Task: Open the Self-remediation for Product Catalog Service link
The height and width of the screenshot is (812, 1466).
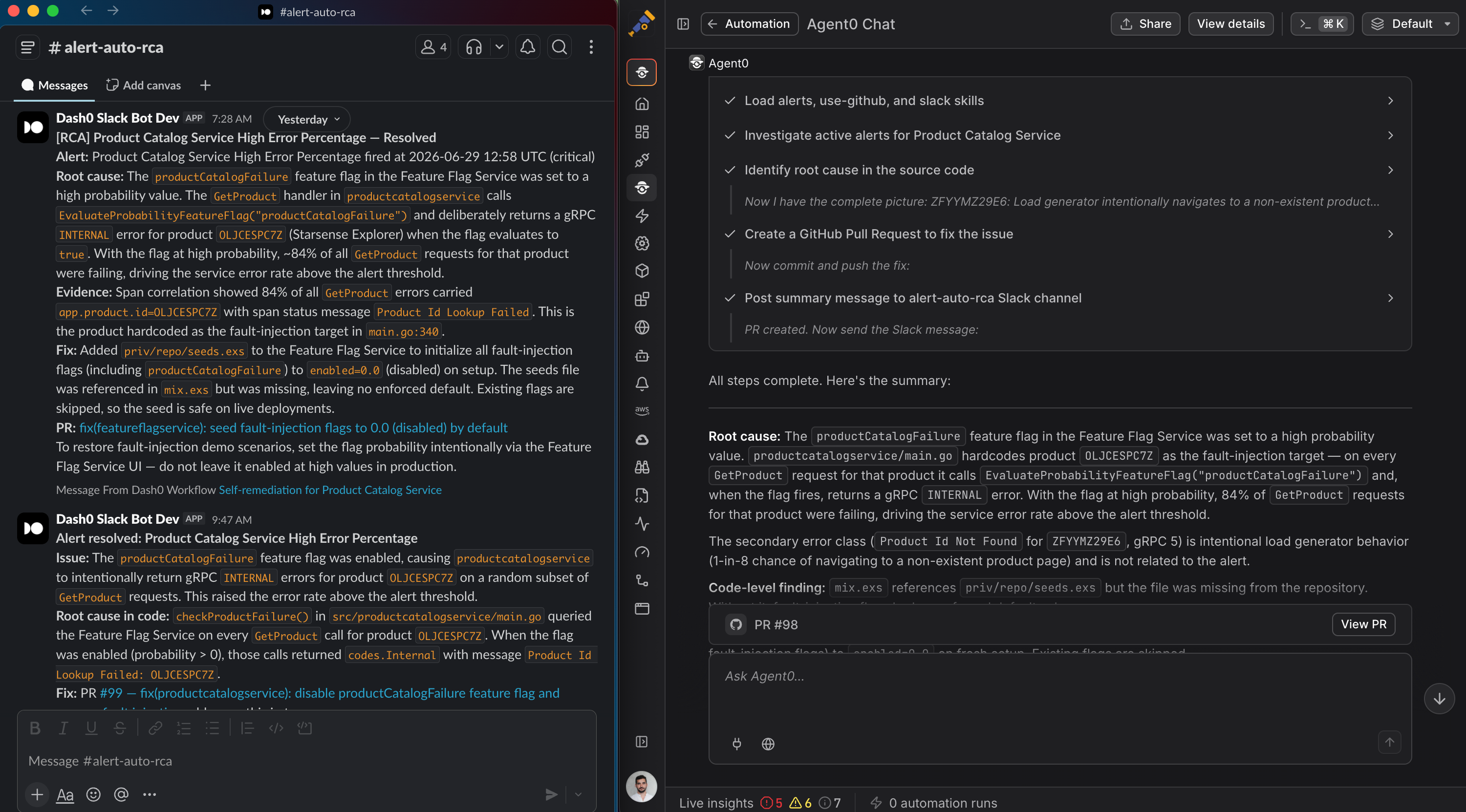Action: coord(329,490)
